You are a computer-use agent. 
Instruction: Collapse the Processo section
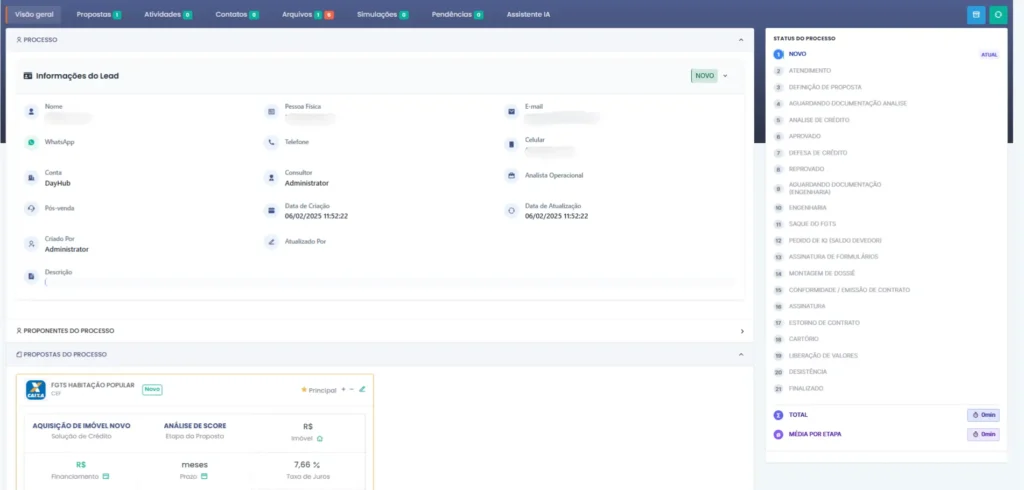741,40
